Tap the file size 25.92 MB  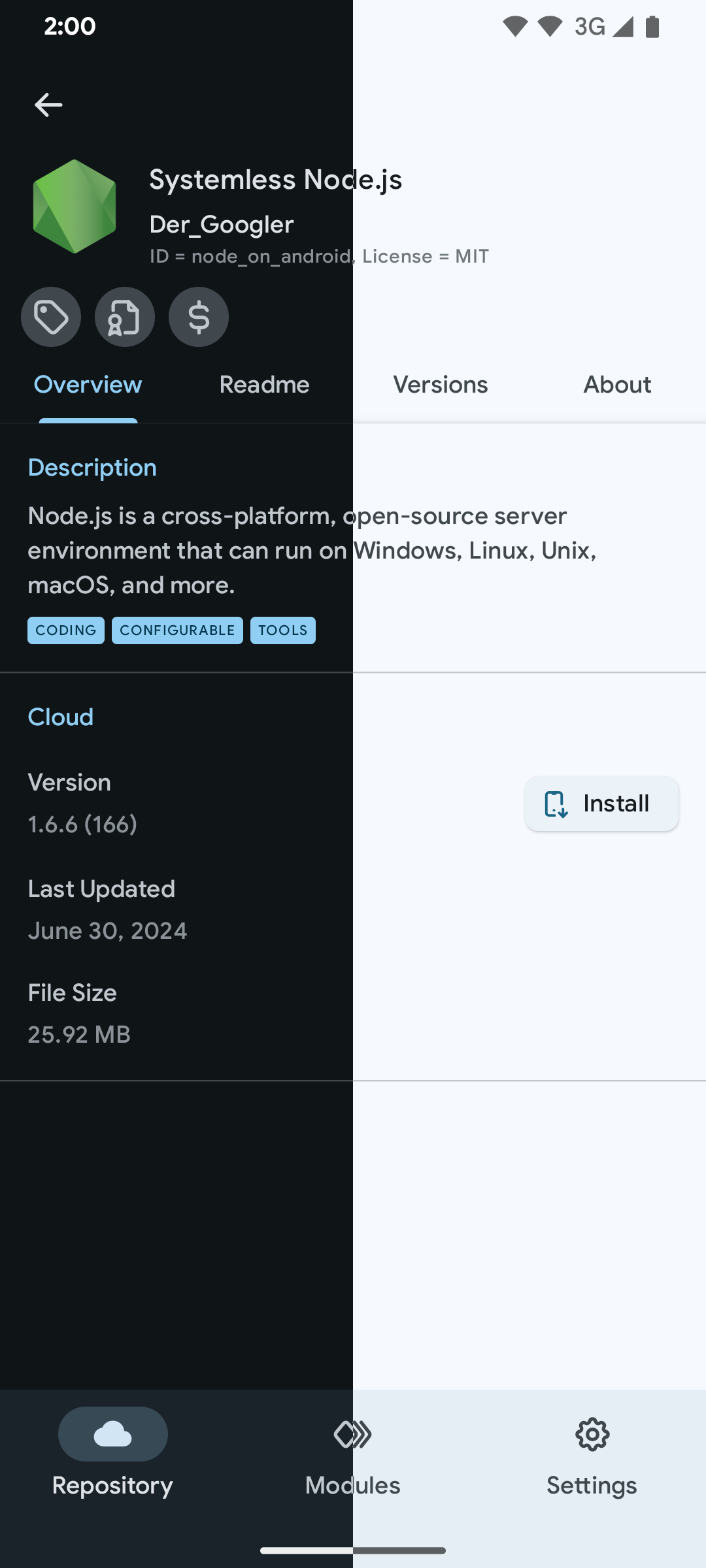point(79,1035)
